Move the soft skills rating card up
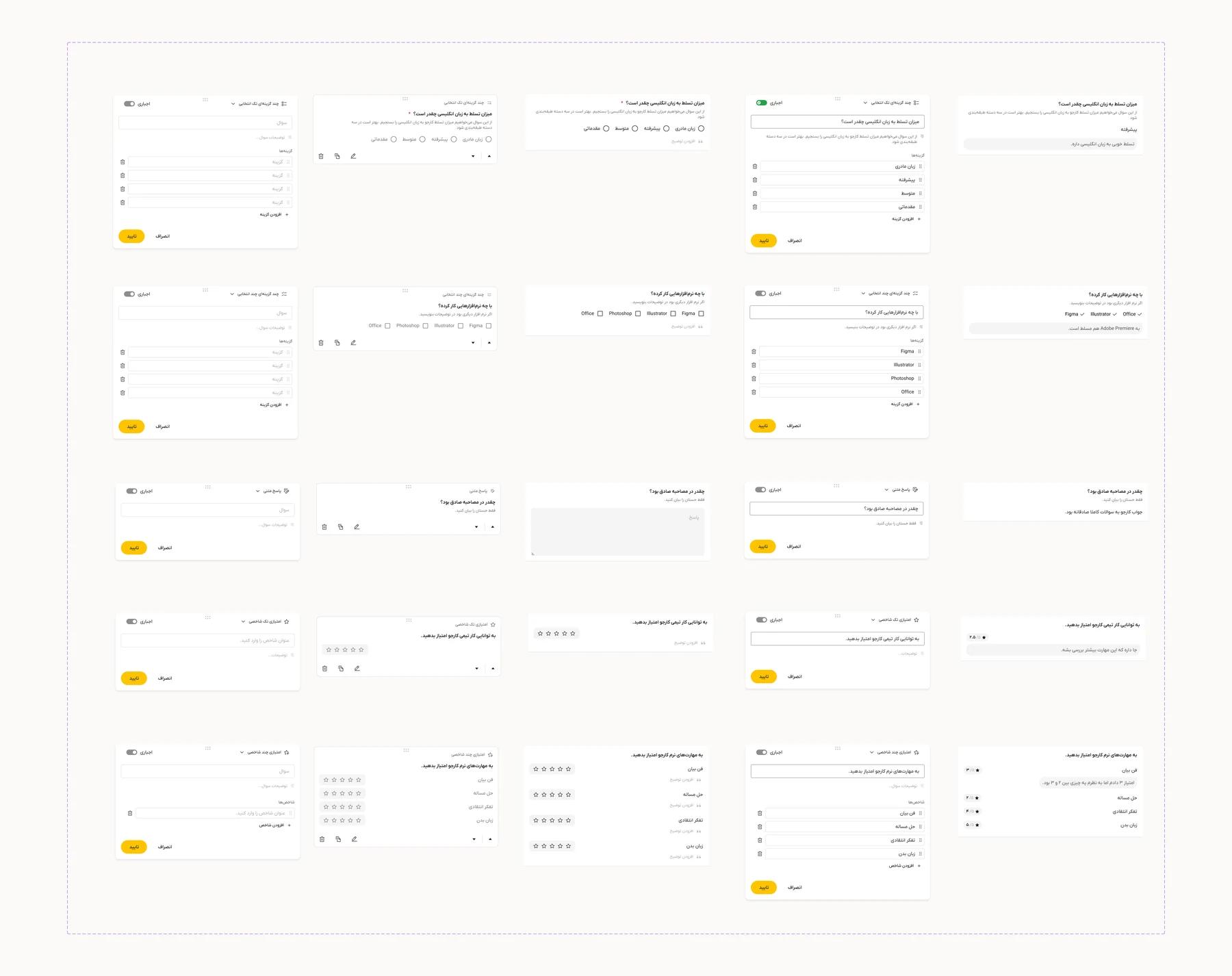The height and width of the screenshot is (976, 1232). 490,838
